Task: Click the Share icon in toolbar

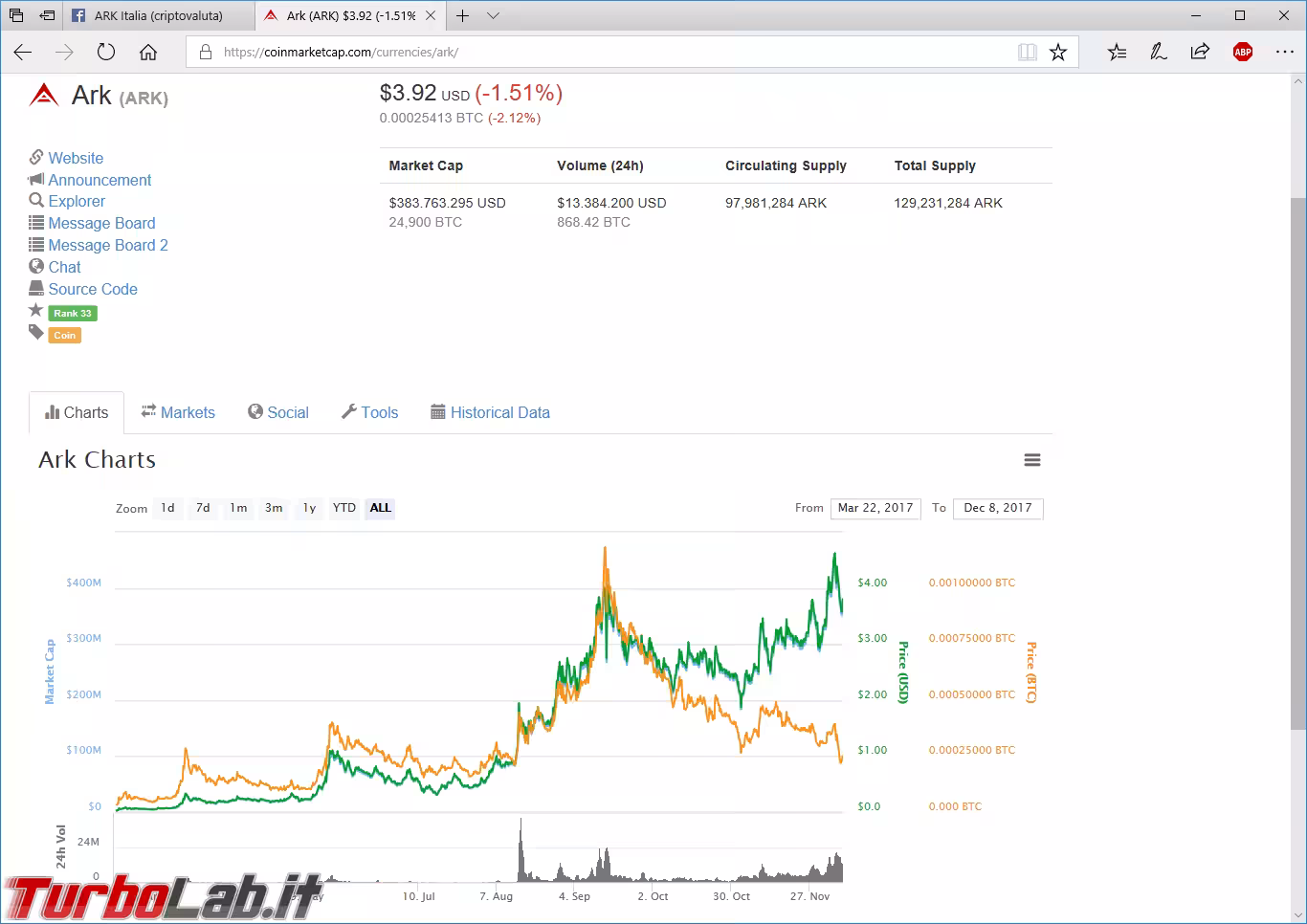Action: click(1200, 53)
